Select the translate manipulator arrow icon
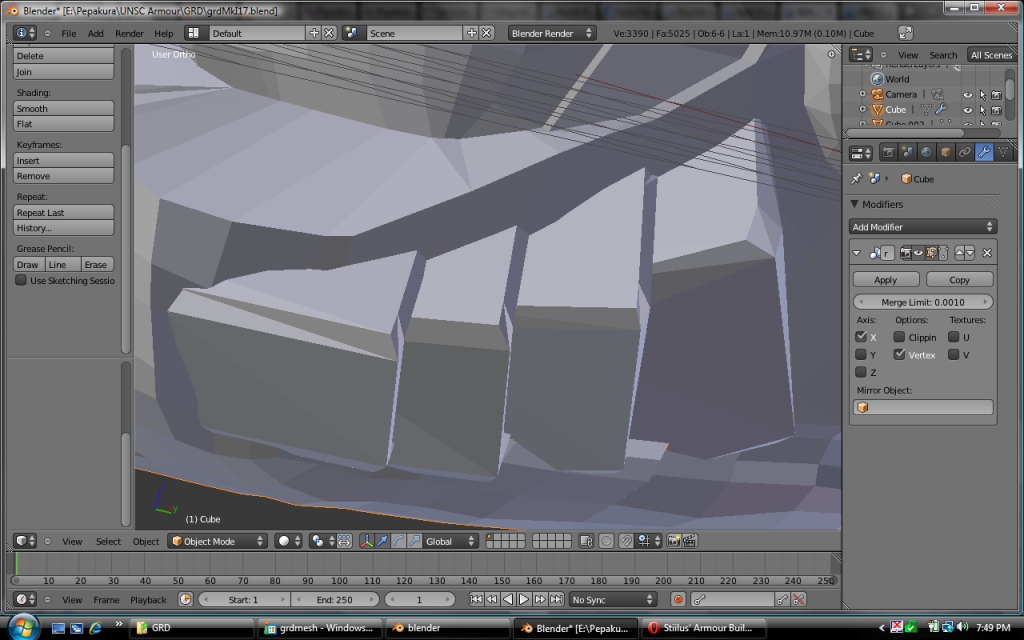Viewport: 1024px width, 640px height. pyautogui.click(x=383, y=541)
